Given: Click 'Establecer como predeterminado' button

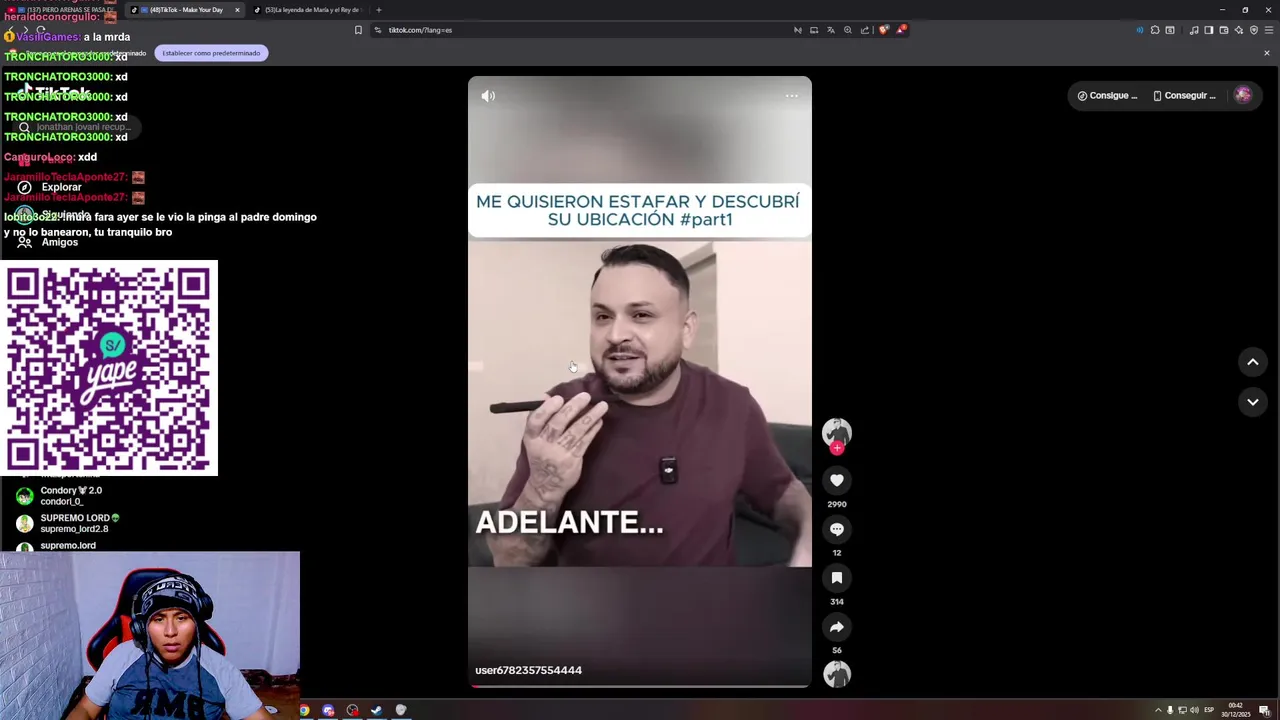Looking at the screenshot, I should tap(211, 53).
